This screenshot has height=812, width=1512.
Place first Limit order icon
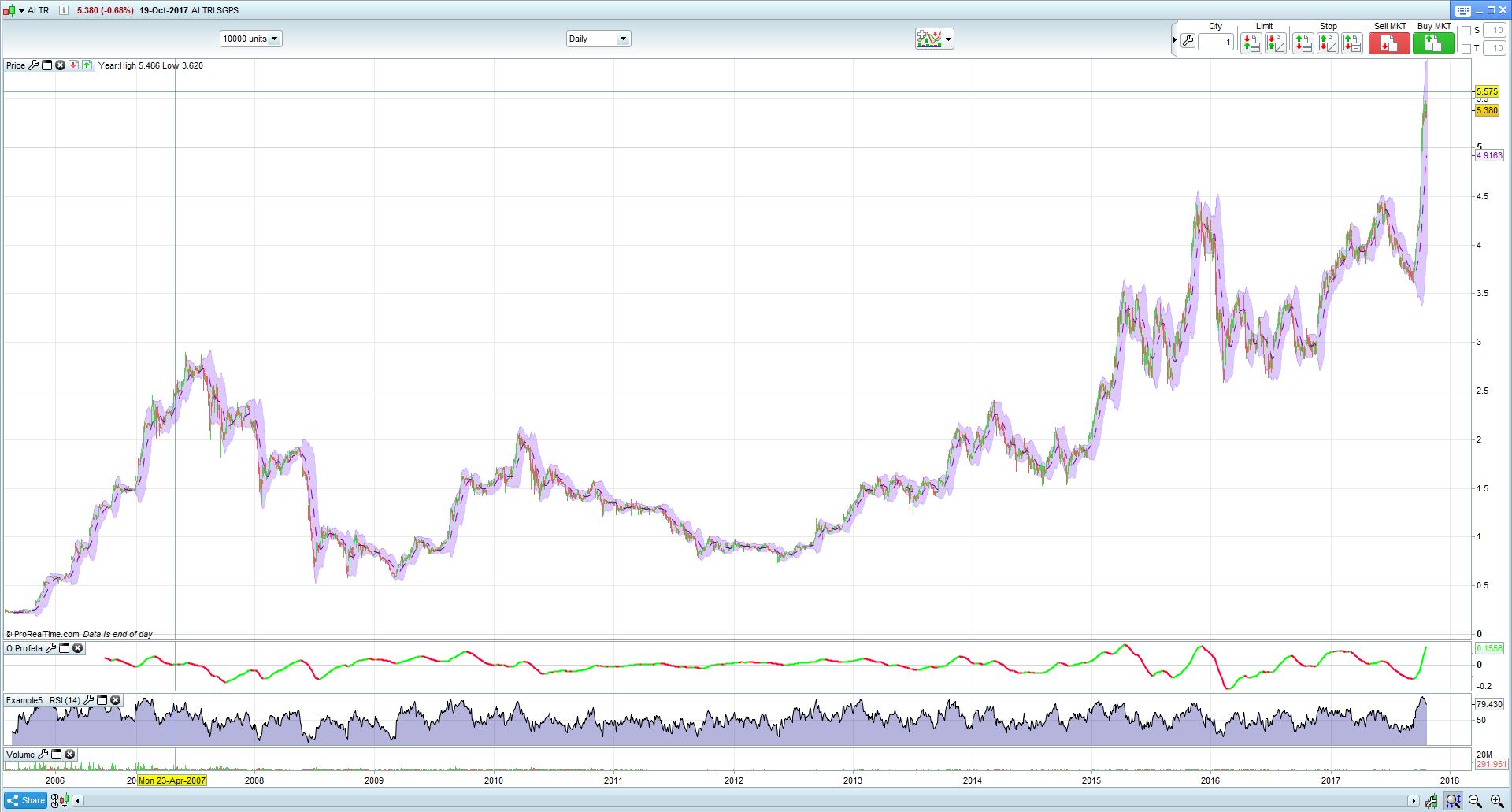click(x=1251, y=43)
